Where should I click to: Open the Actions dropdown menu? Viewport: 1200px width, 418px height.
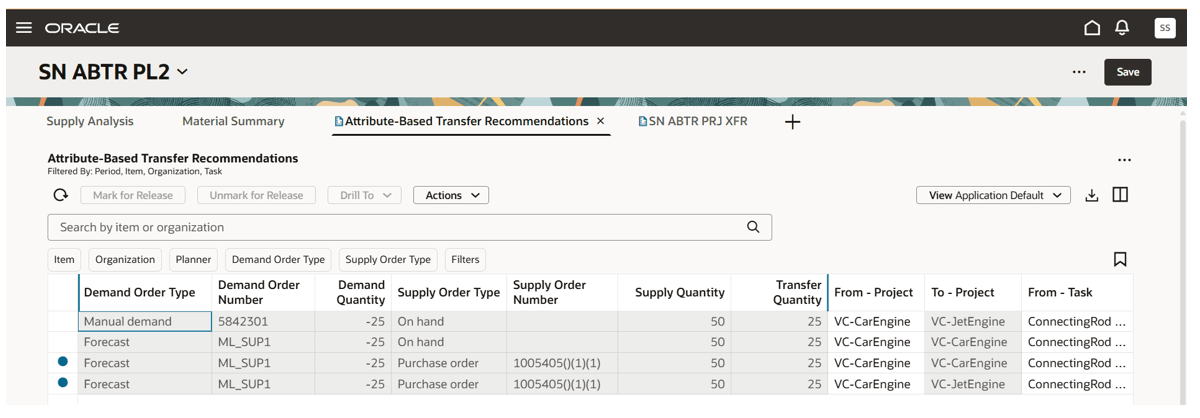pyautogui.click(x=451, y=195)
